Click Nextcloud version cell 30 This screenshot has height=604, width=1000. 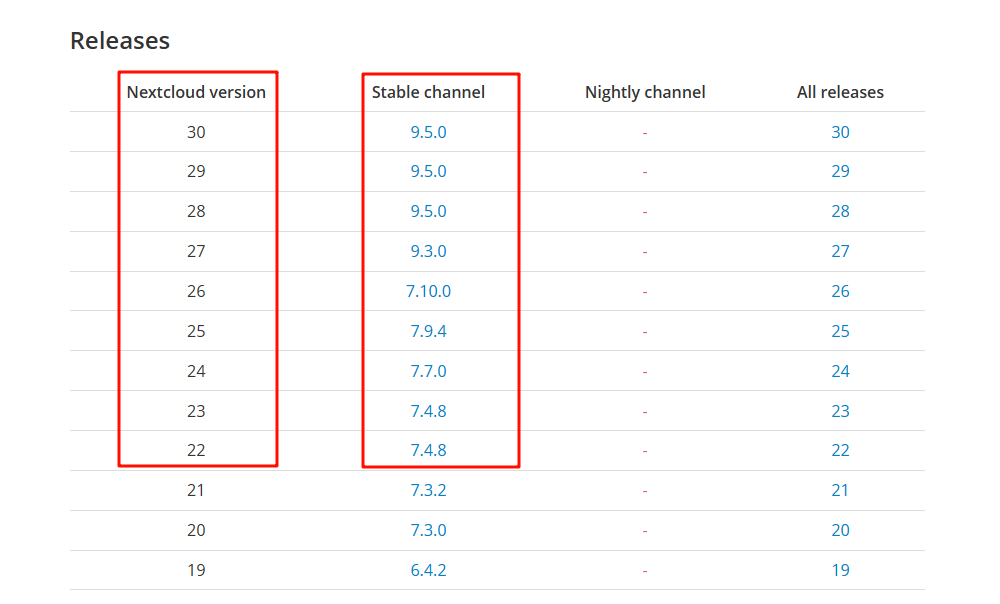tap(196, 132)
